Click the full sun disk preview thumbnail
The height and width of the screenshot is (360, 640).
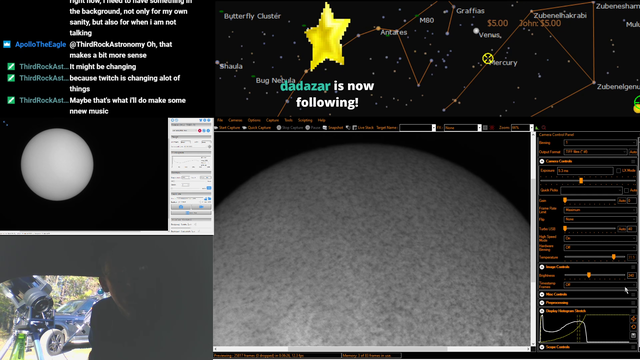tap(57, 164)
